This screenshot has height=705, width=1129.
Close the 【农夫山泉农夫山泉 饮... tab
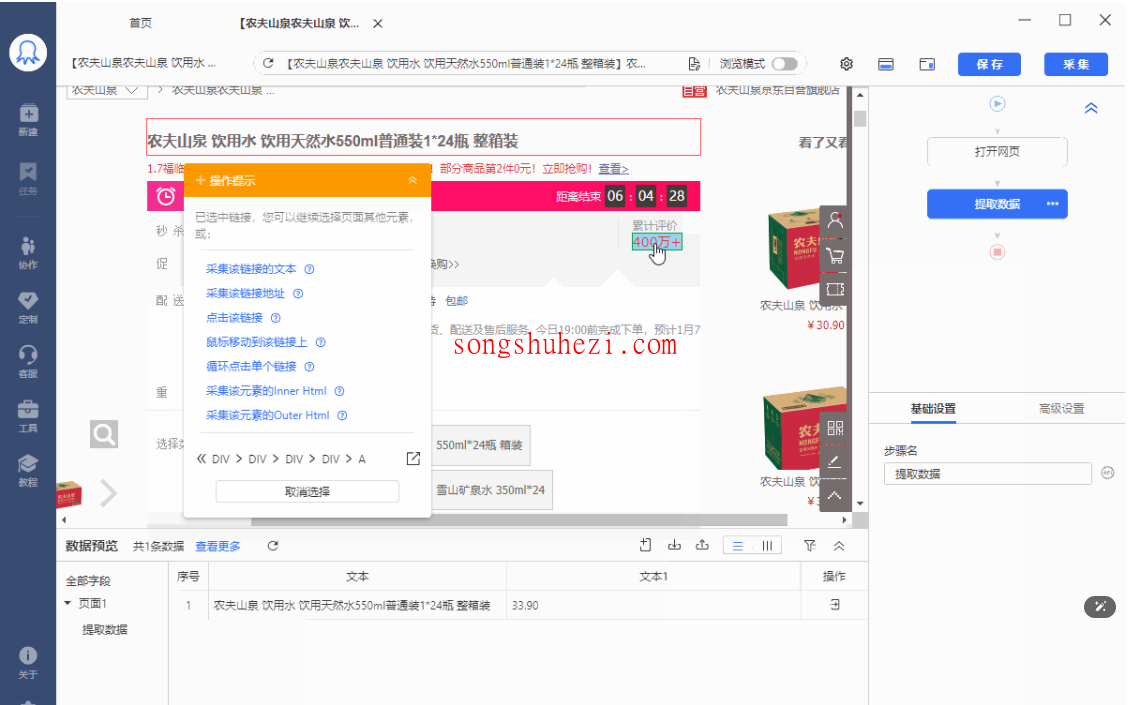pyautogui.click(x=378, y=24)
